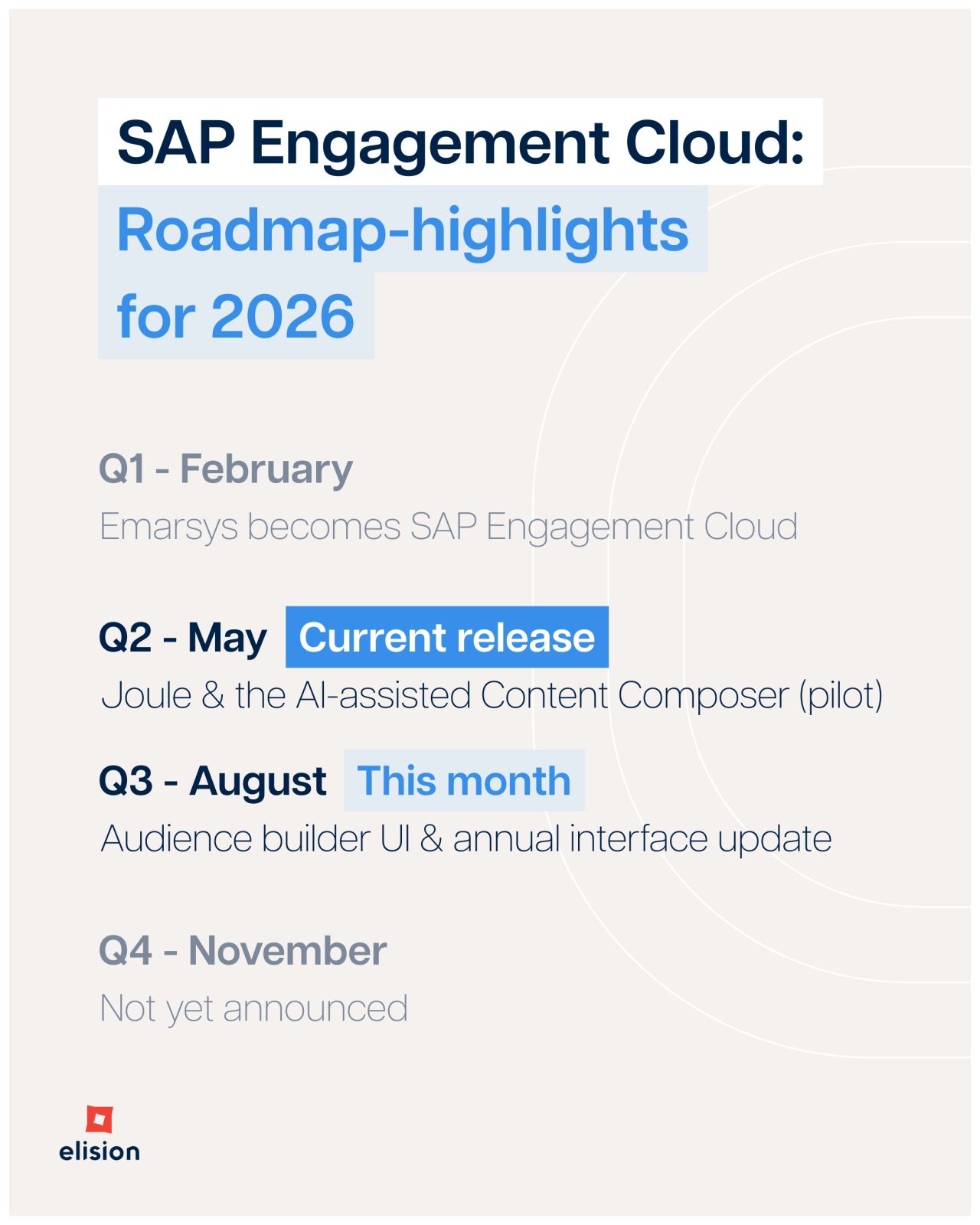This screenshot has width=980, height=1225.
Task: Click the Joule & AI-assisted Content Composer line
Action: click(492, 695)
